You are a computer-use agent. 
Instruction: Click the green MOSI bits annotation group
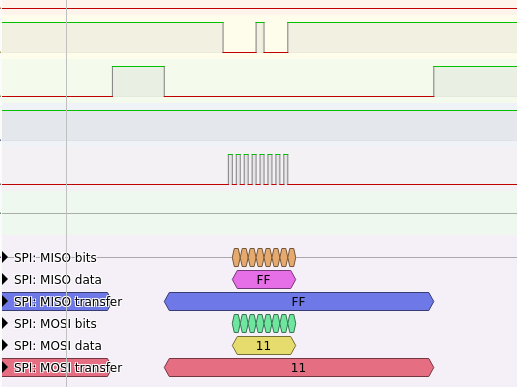point(264,323)
